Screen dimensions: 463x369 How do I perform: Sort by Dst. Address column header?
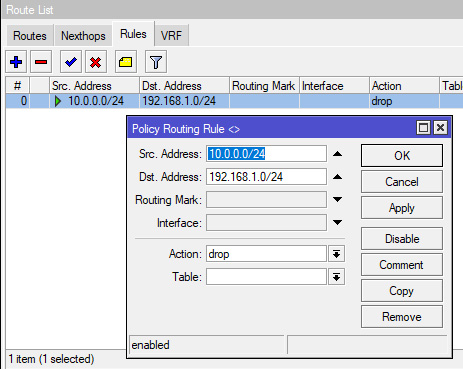click(x=184, y=86)
